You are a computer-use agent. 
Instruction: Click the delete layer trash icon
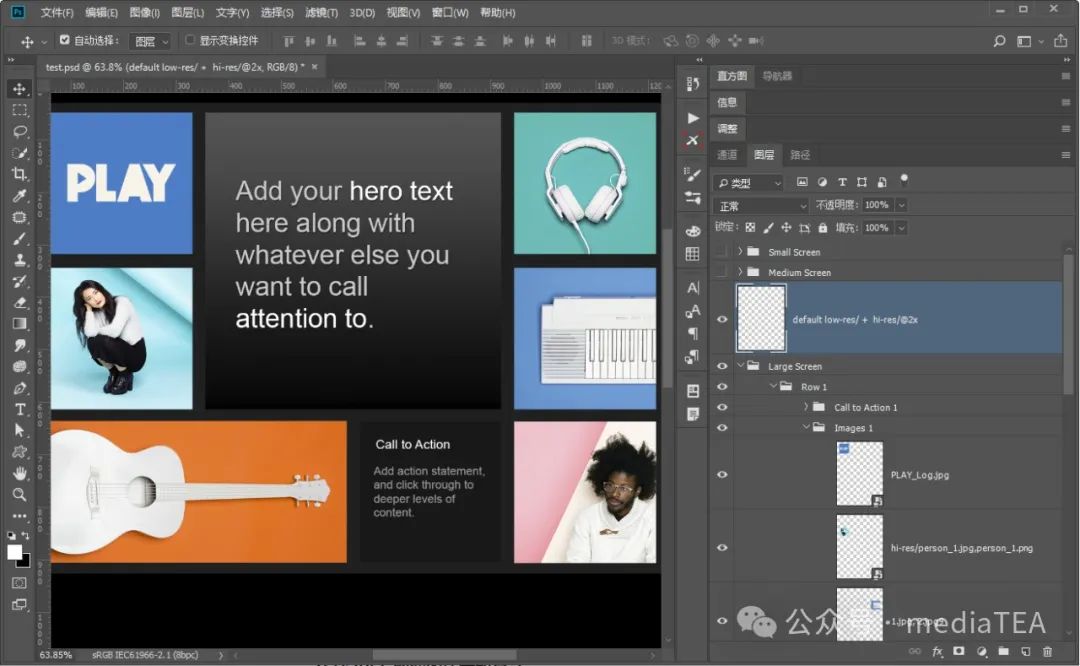coord(1047,652)
